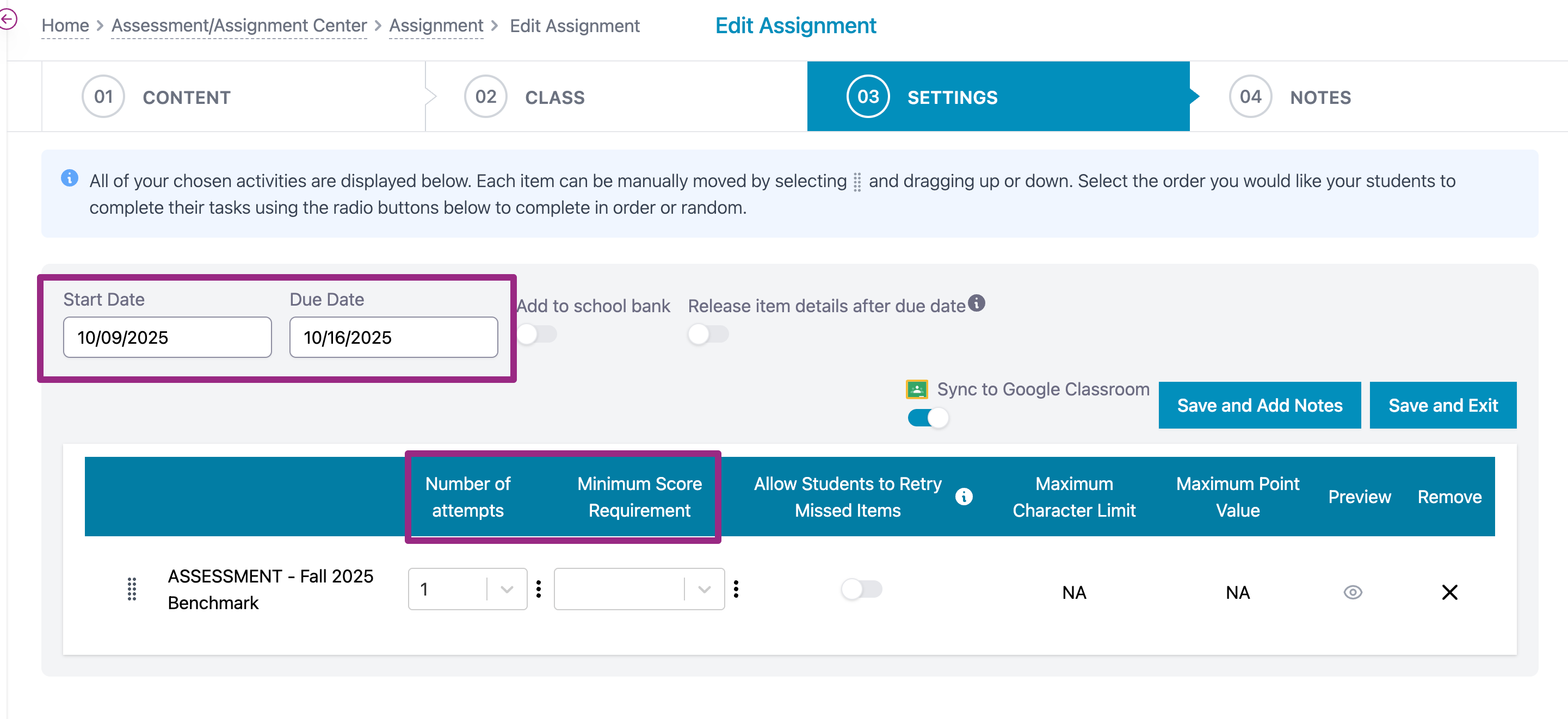This screenshot has height=719, width=1568.
Task: Open the options dots after minimum score dropdown
Action: click(x=736, y=589)
